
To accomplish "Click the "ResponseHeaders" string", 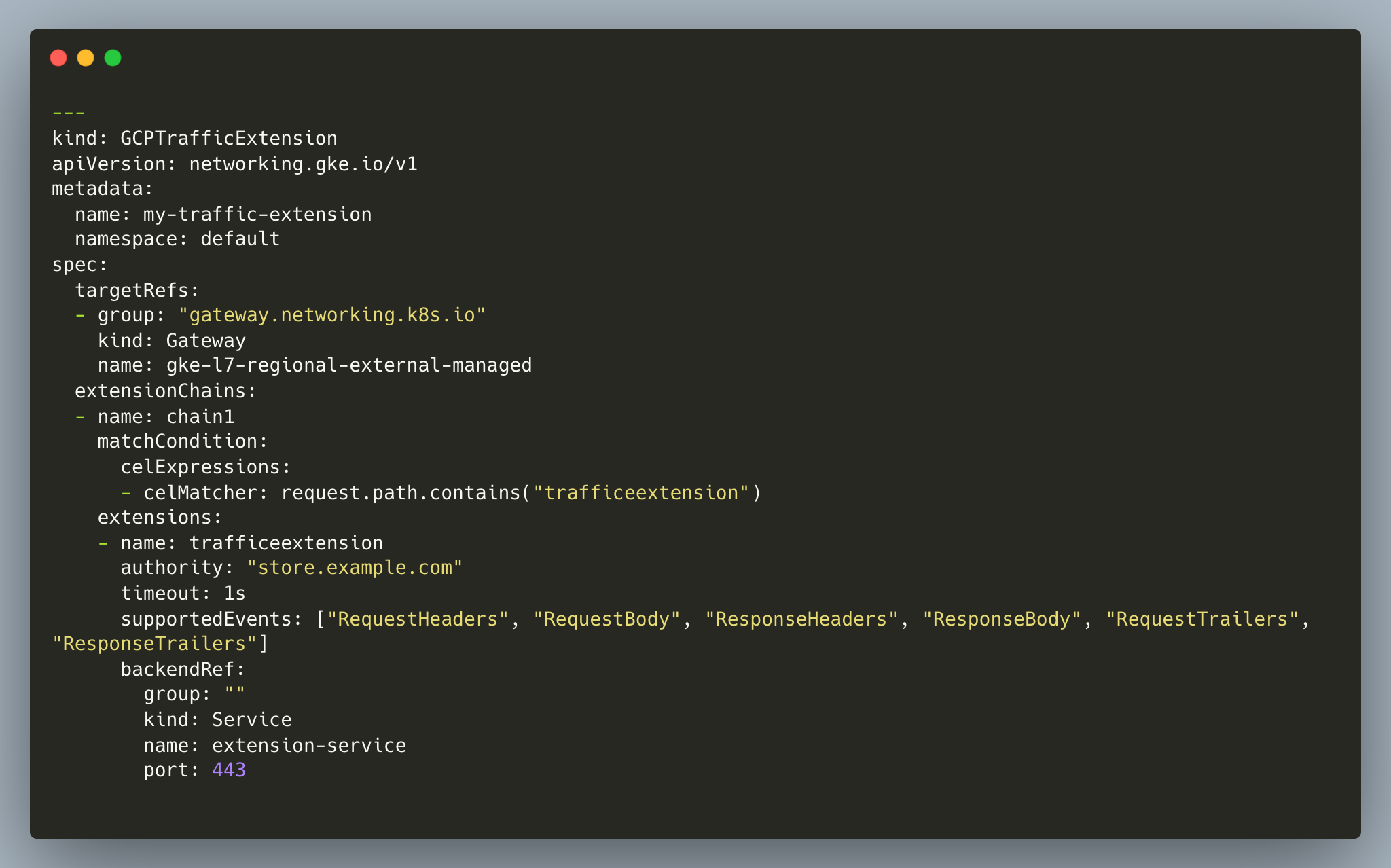I will pos(801,619).
